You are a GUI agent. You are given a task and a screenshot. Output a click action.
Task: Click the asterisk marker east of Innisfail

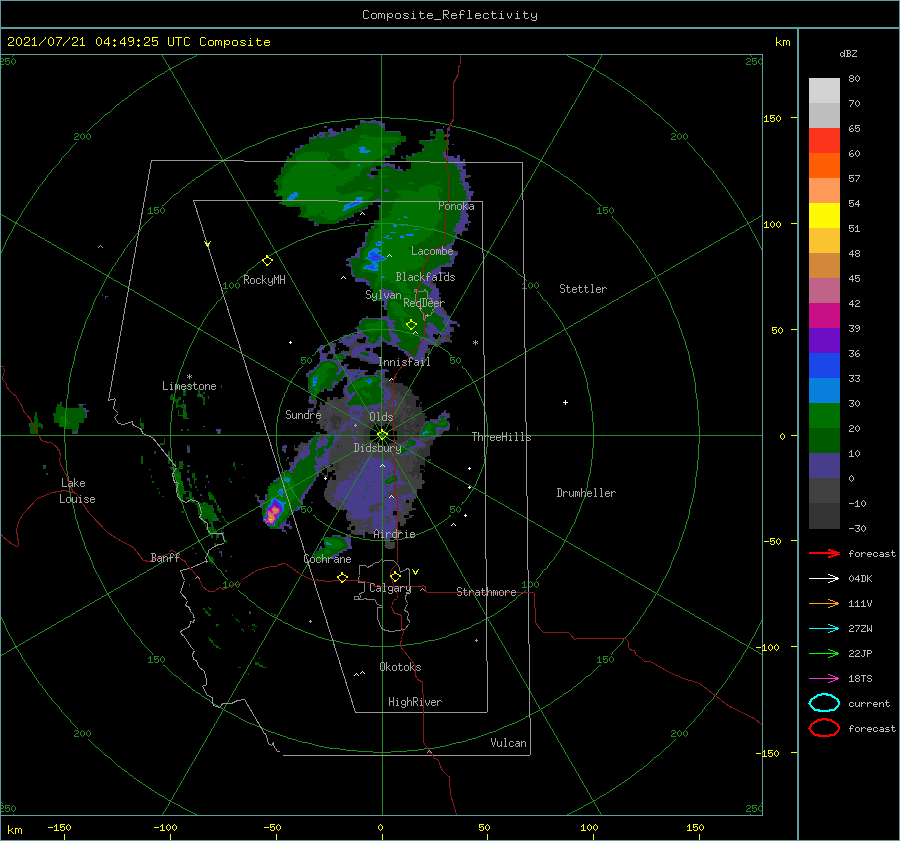475,343
